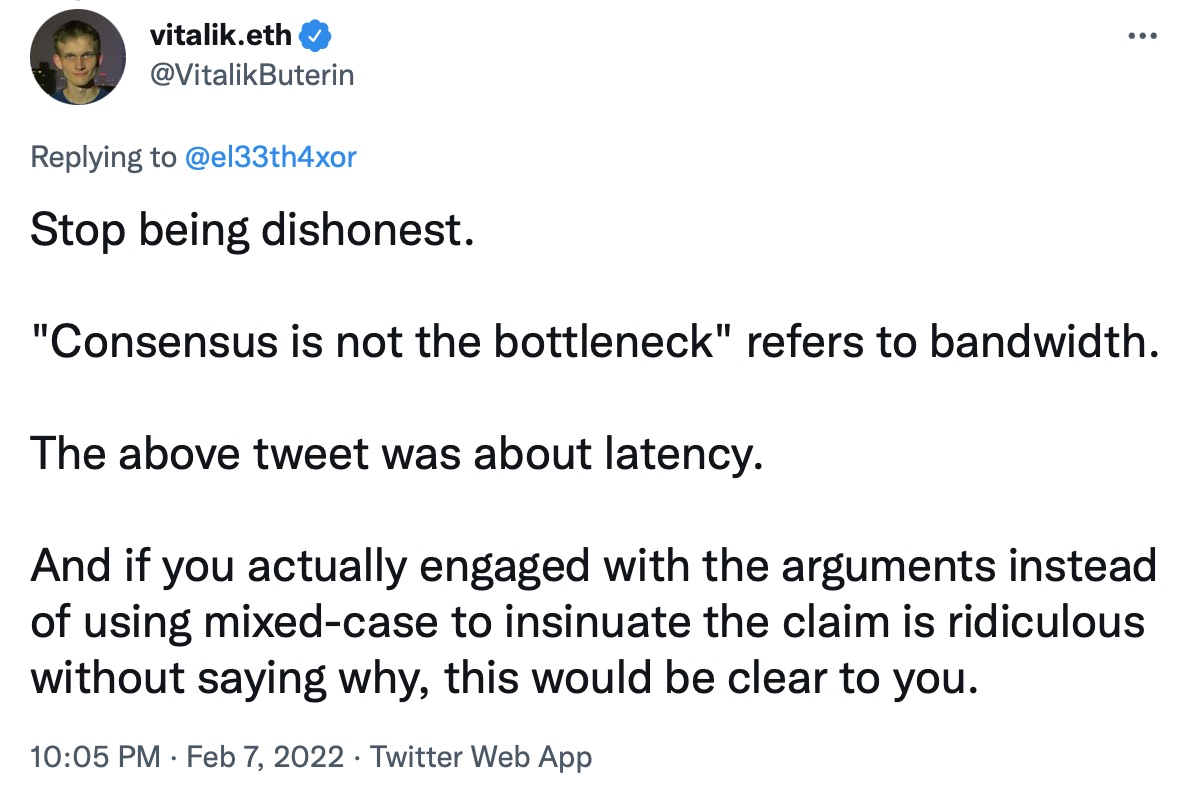Viewport: 1194px width, 808px height.
Task: Click the blue verified checkmark badge
Action: click(x=317, y=36)
